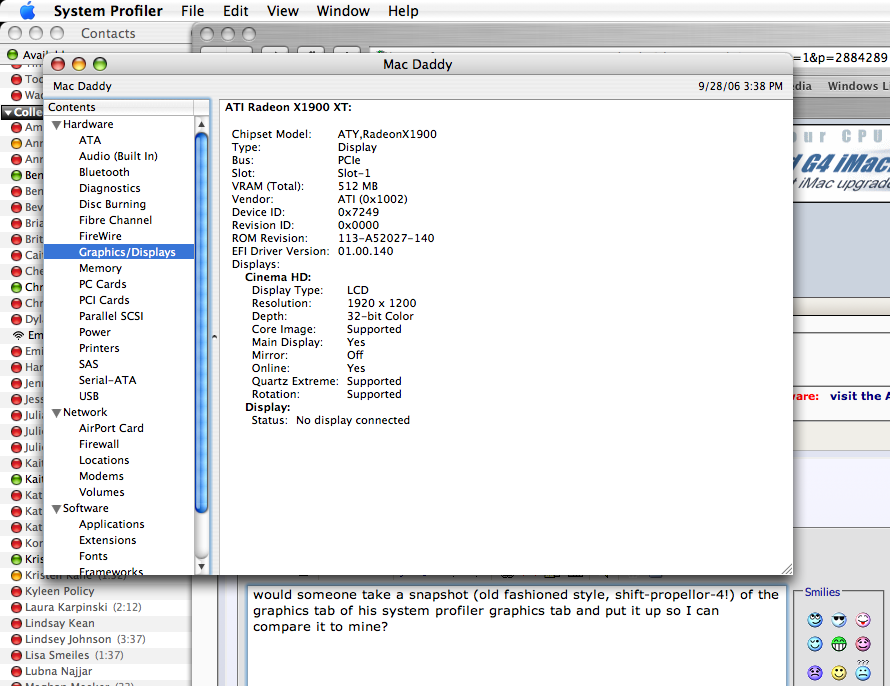
Task: Click the Contents column header
Action: [x=119, y=107]
